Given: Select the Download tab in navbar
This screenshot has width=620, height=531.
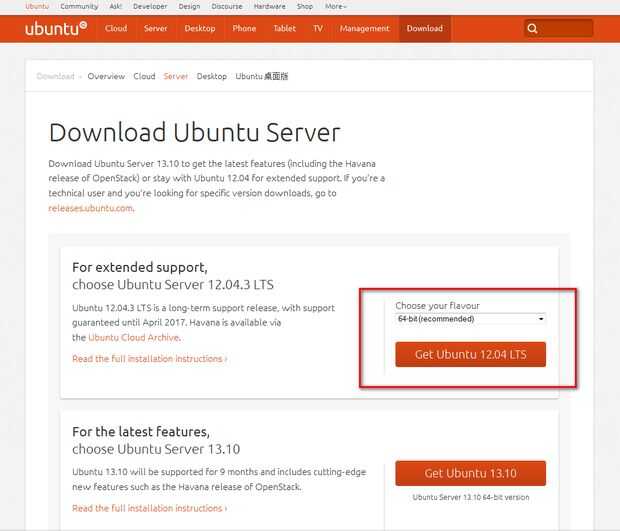Looking at the screenshot, I should 425,28.
